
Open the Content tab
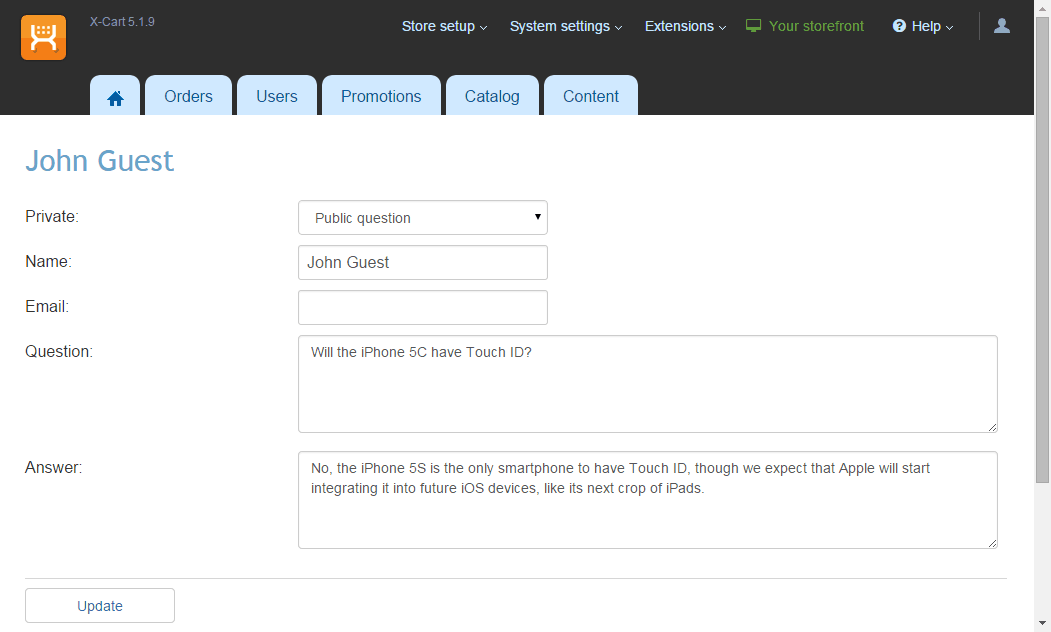591,96
